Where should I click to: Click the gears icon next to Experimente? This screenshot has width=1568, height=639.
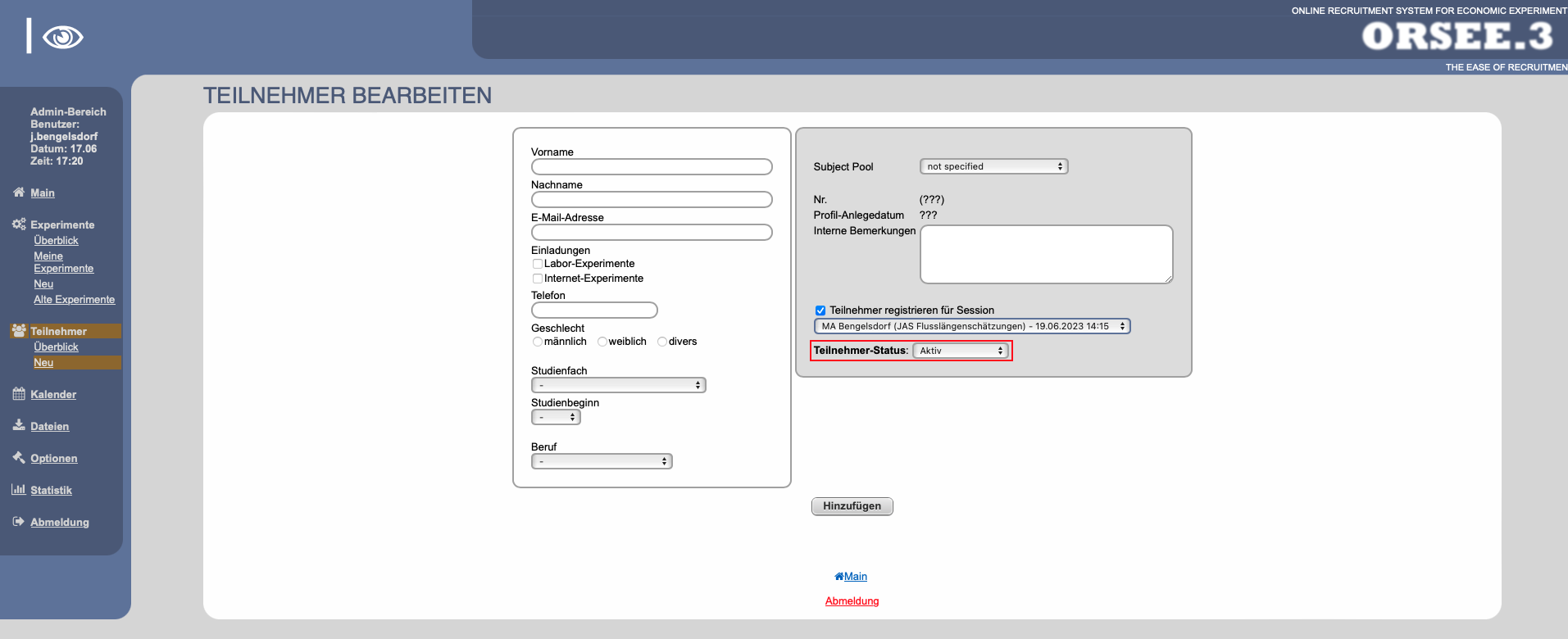point(19,224)
